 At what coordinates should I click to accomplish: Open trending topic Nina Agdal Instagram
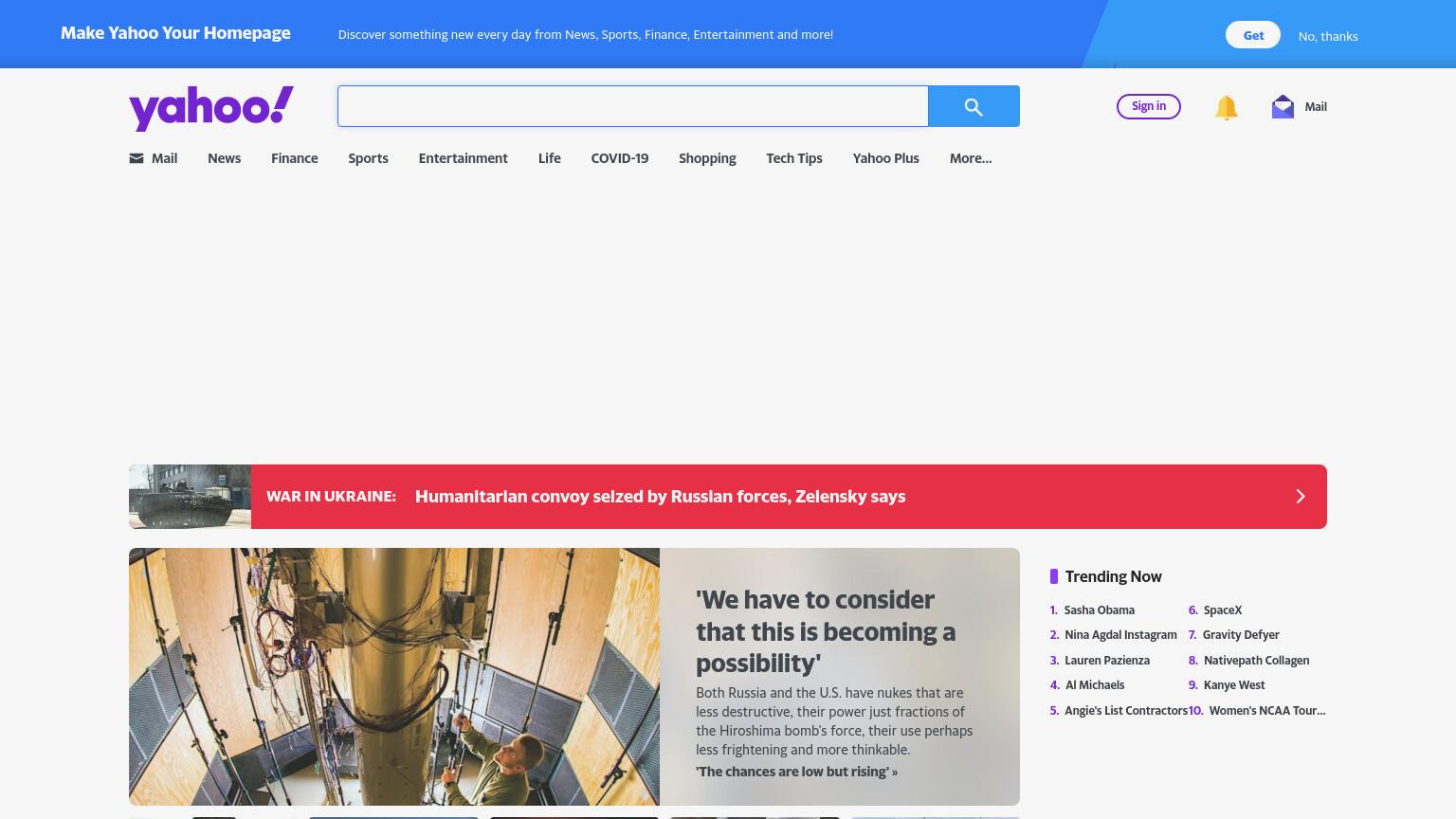(1120, 635)
